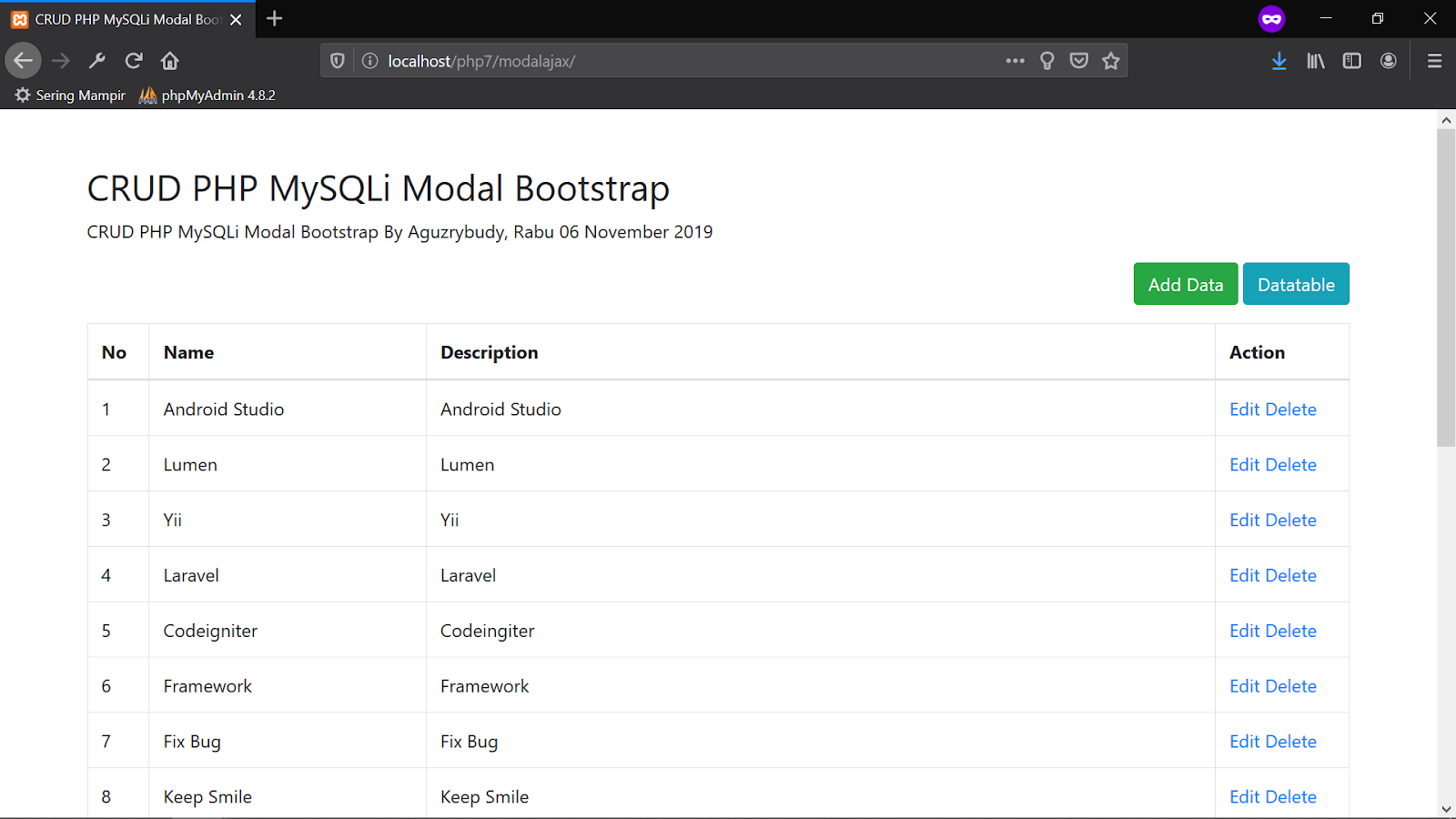Click the browser back arrow button
This screenshot has height=819, width=1456.
[24, 61]
